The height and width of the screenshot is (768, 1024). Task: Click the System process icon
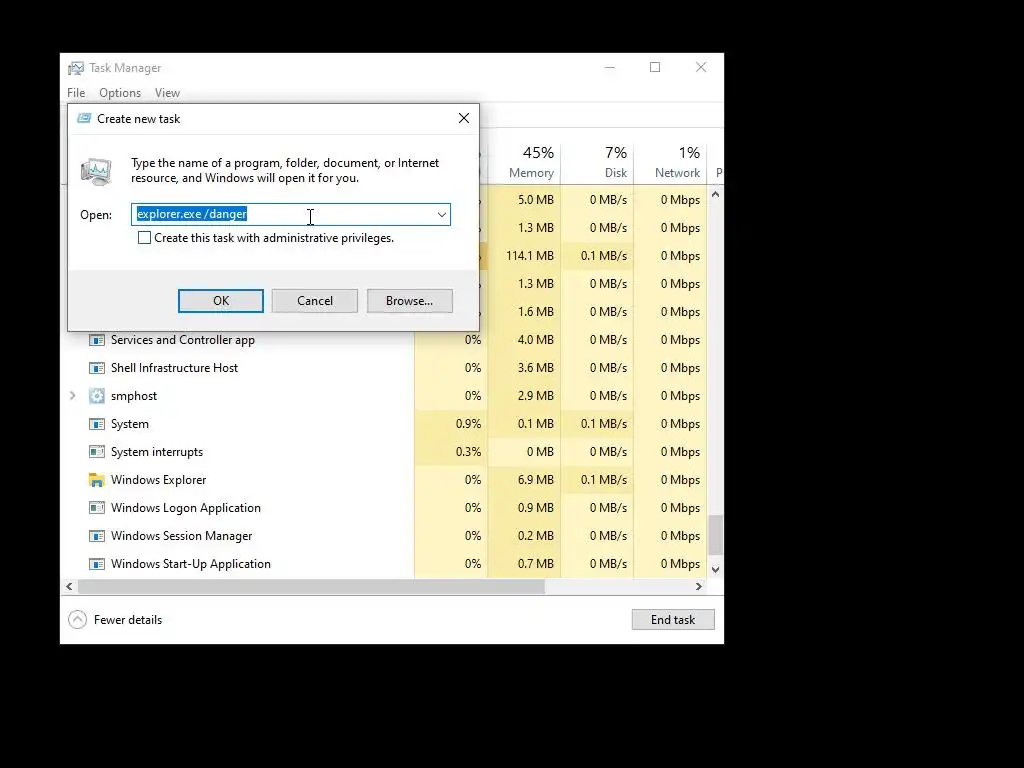coord(97,424)
